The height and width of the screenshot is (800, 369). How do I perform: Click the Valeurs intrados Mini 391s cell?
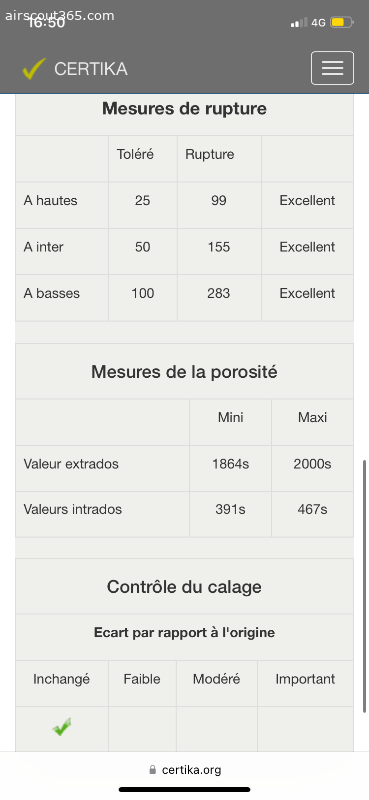pyautogui.click(x=230, y=509)
